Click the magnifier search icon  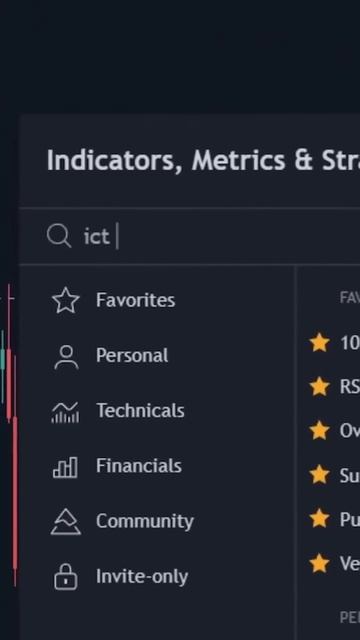[x=59, y=236]
